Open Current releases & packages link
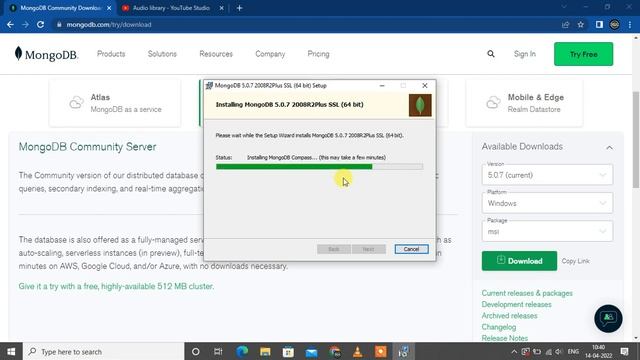 point(527,293)
